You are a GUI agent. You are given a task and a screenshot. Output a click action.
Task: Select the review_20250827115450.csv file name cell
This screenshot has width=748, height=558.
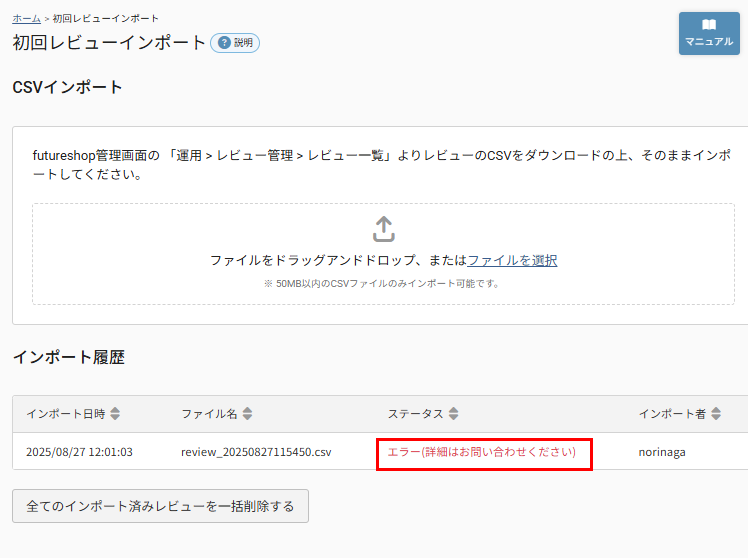(256, 452)
